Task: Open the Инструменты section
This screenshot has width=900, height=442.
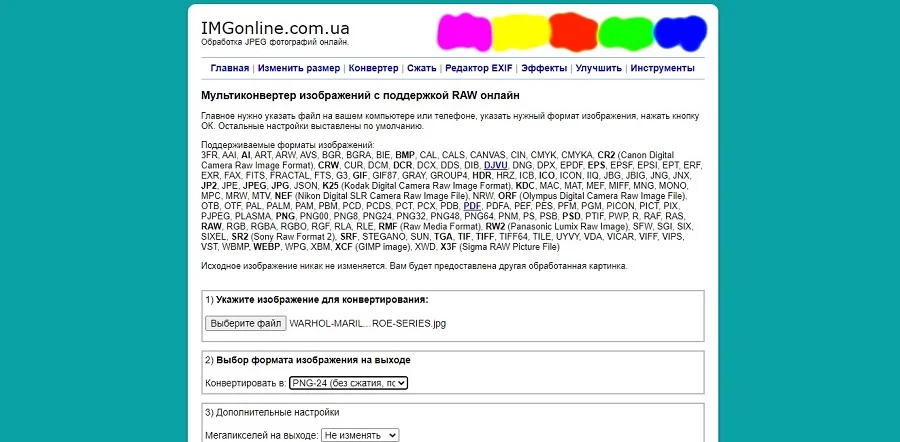Action: click(x=662, y=68)
